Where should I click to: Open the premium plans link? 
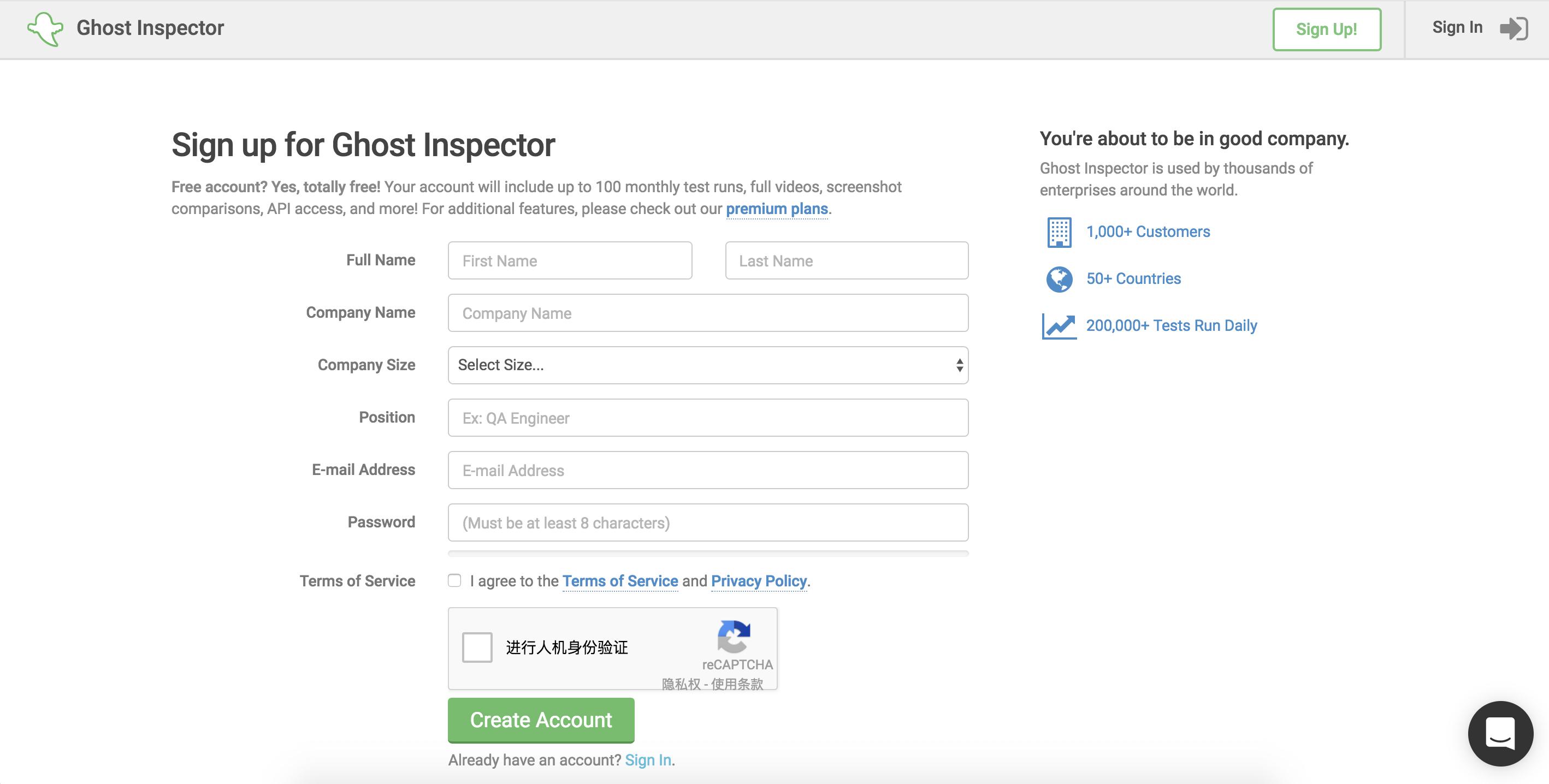coord(777,209)
